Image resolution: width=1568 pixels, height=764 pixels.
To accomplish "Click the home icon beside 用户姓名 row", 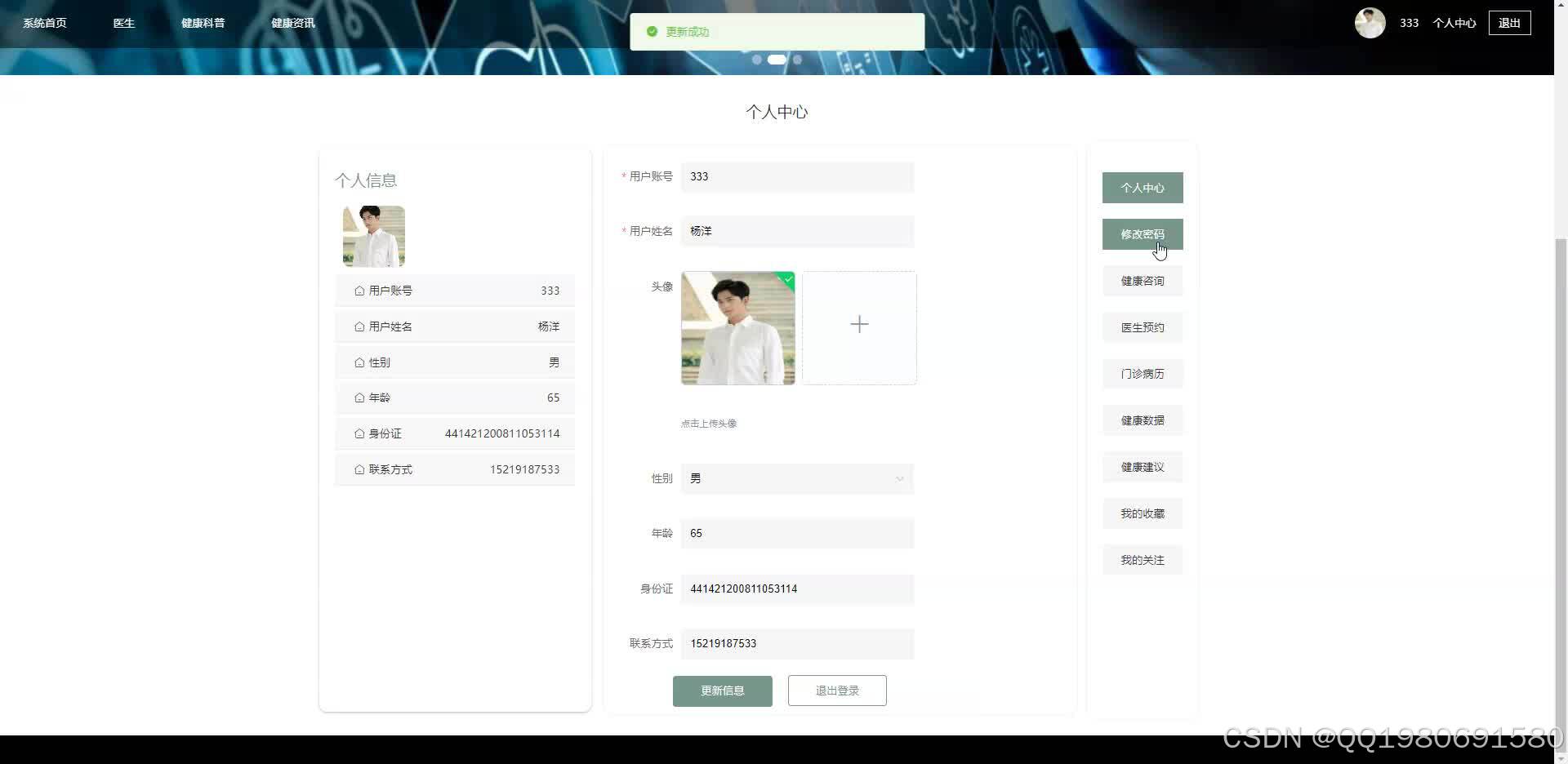I will coord(359,326).
